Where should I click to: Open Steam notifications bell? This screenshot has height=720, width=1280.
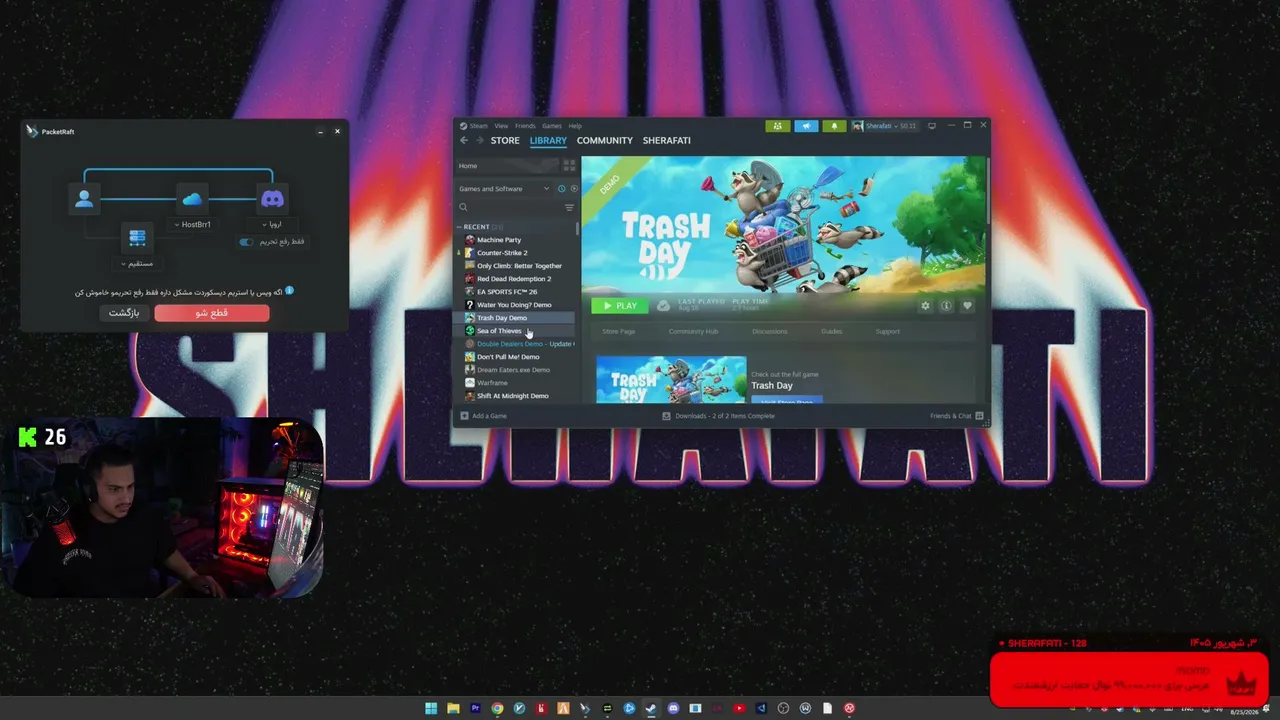point(834,126)
